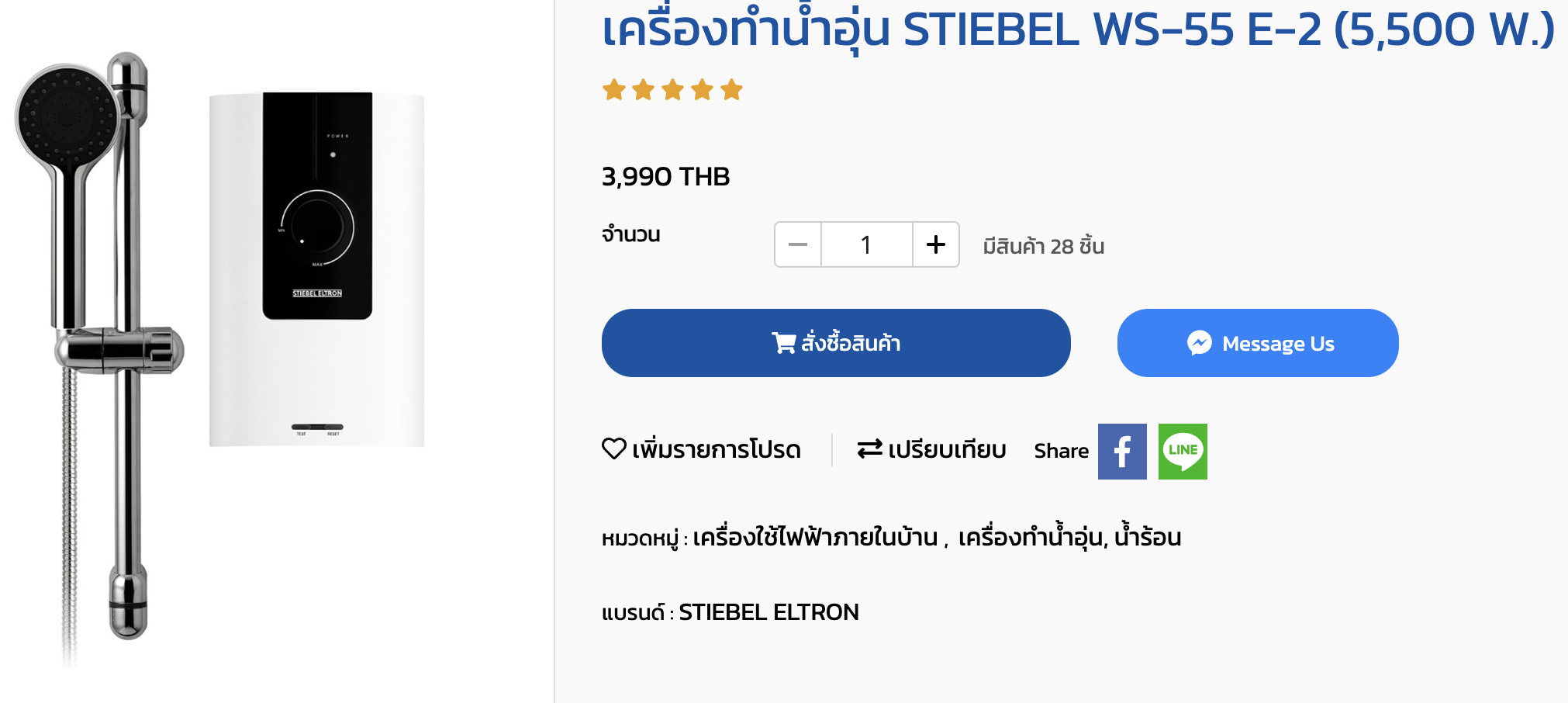This screenshot has width=1568, height=703.
Task: Click the product title heading
Action: [1078, 31]
